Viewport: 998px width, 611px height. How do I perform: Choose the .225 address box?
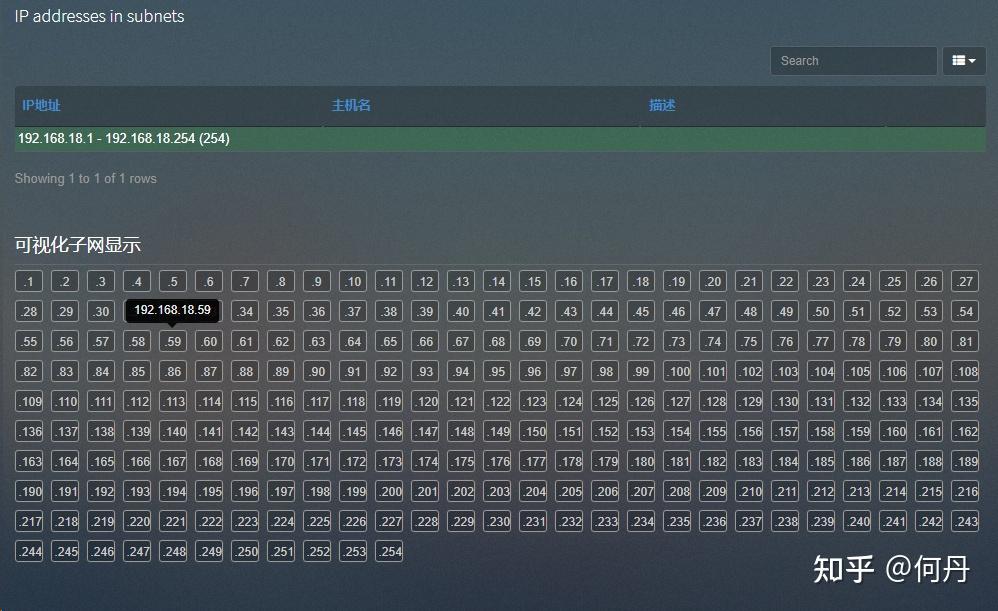pos(317,521)
